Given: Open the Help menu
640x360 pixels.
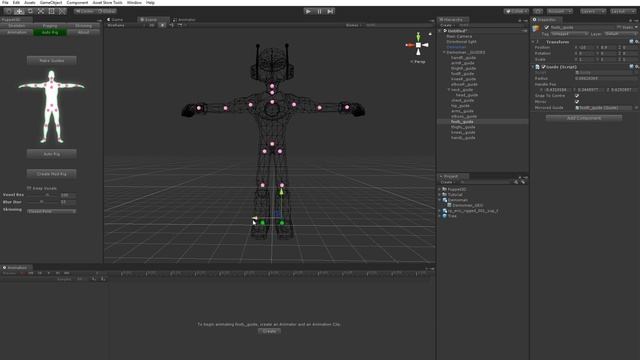Looking at the screenshot, I should click(150, 2).
